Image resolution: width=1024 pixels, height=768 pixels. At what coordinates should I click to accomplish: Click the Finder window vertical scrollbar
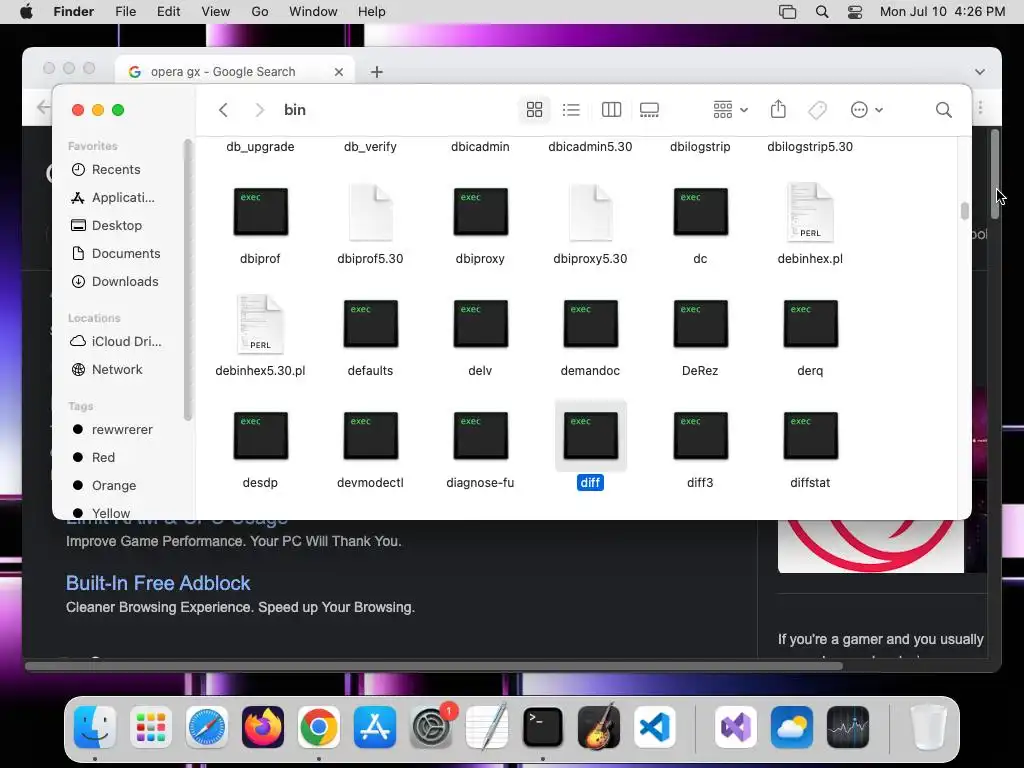(965, 211)
